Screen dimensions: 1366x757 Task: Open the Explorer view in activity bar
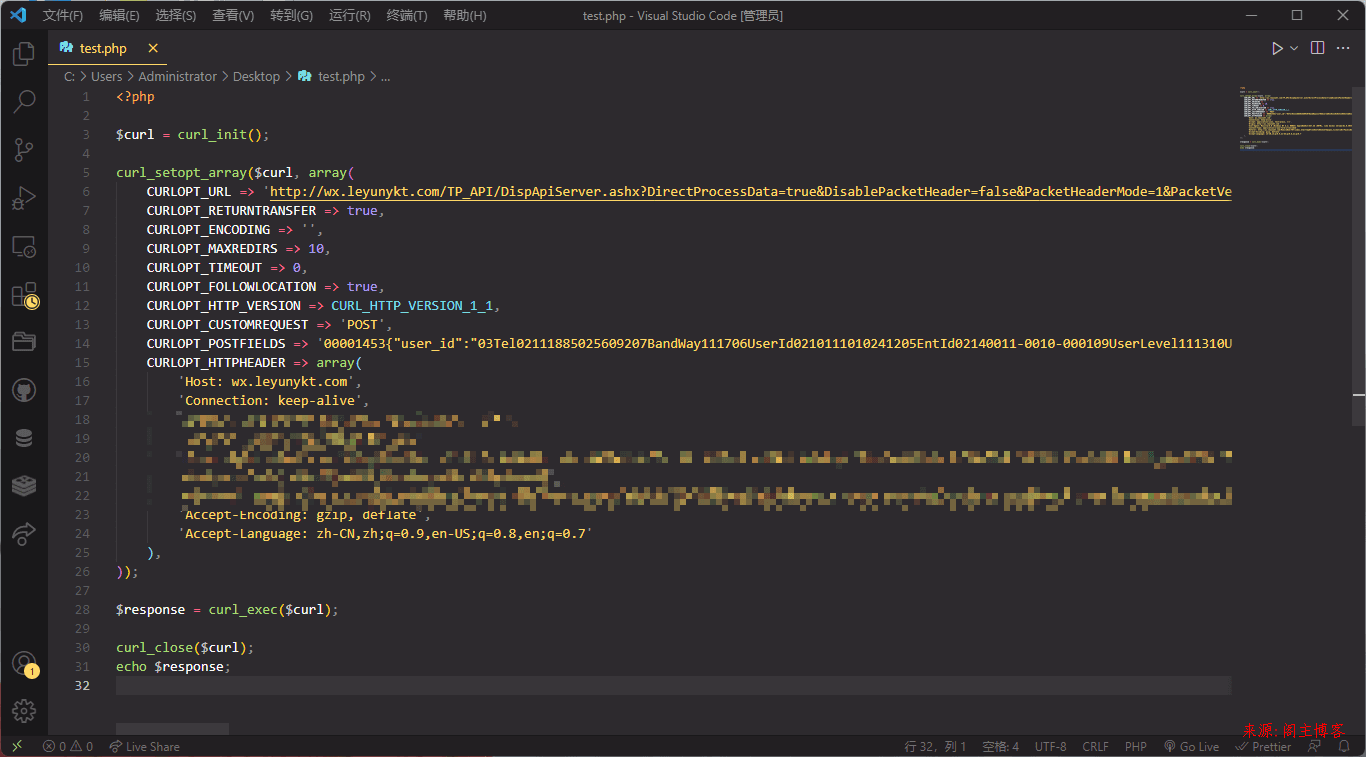24,54
